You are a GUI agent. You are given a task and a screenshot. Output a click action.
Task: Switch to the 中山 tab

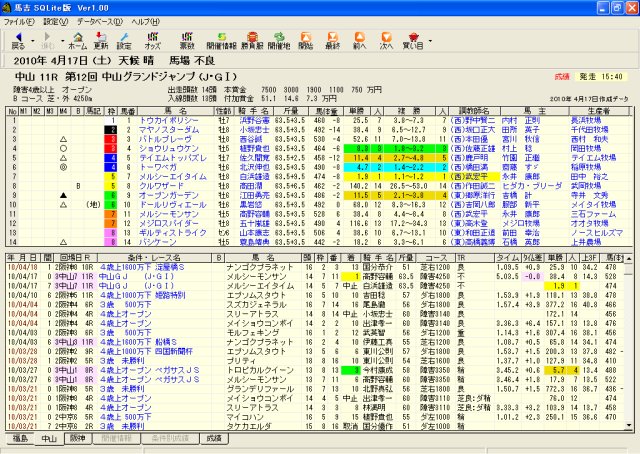[x=49, y=439]
